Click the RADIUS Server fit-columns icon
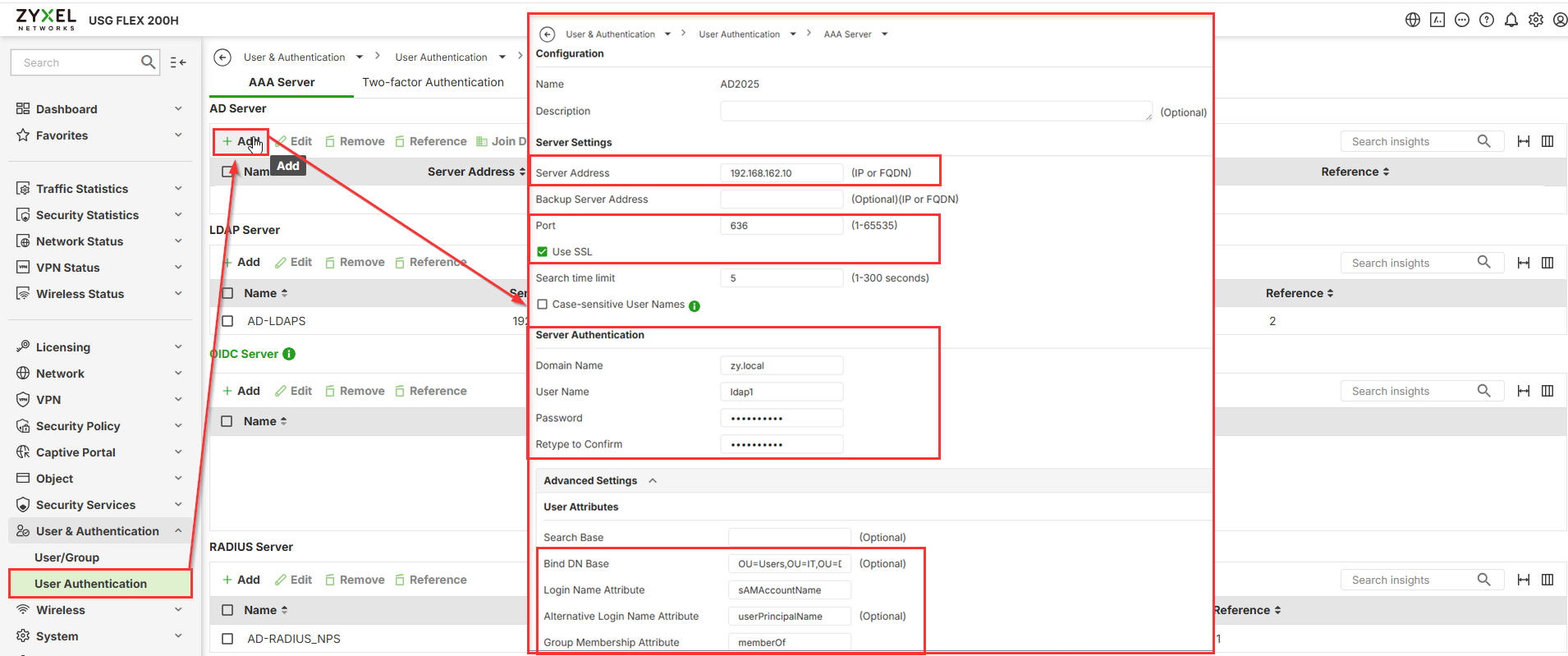1568x656 pixels. pyautogui.click(x=1524, y=580)
